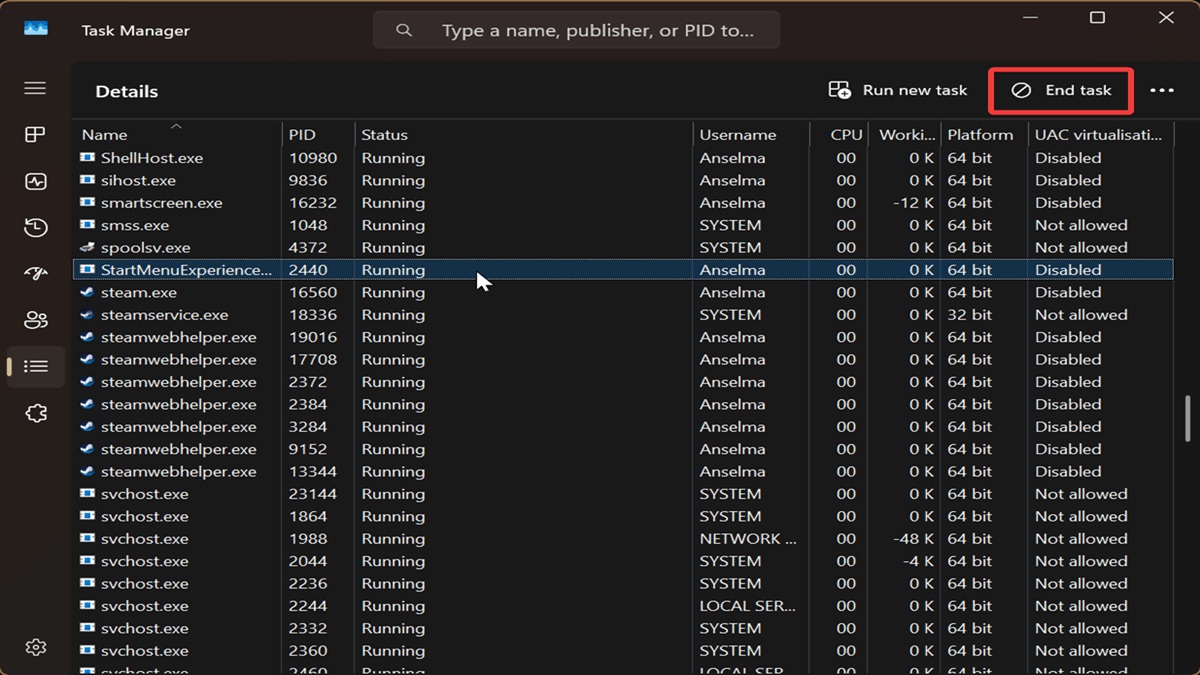Image resolution: width=1200 pixels, height=675 pixels.
Task: Go to the Processes page icon
Action: click(x=35, y=135)
